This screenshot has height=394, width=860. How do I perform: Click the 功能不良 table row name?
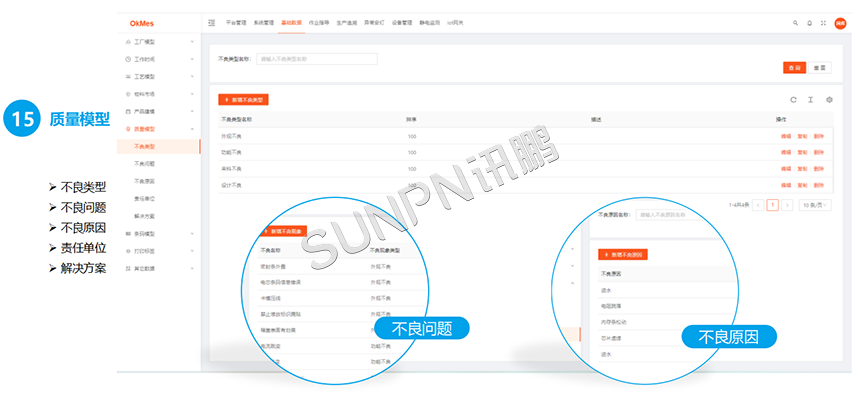(231, 153)
